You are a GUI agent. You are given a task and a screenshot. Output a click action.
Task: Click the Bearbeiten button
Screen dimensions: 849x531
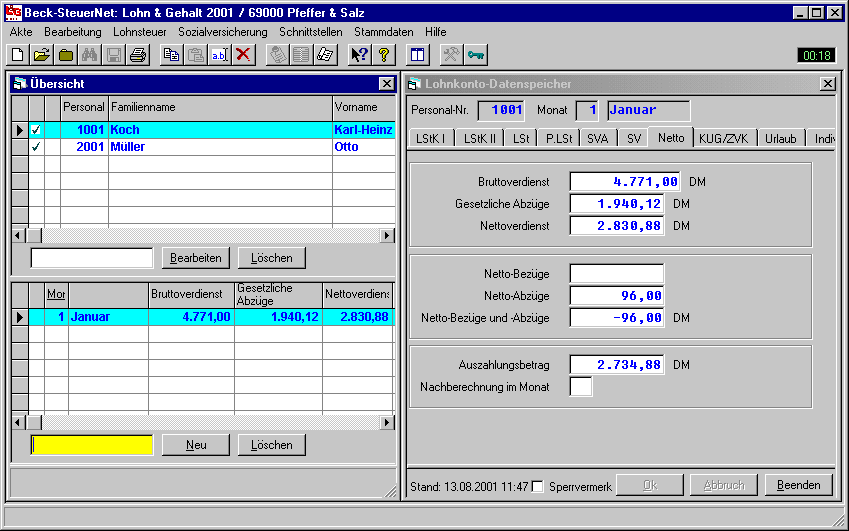pos(195,258)
